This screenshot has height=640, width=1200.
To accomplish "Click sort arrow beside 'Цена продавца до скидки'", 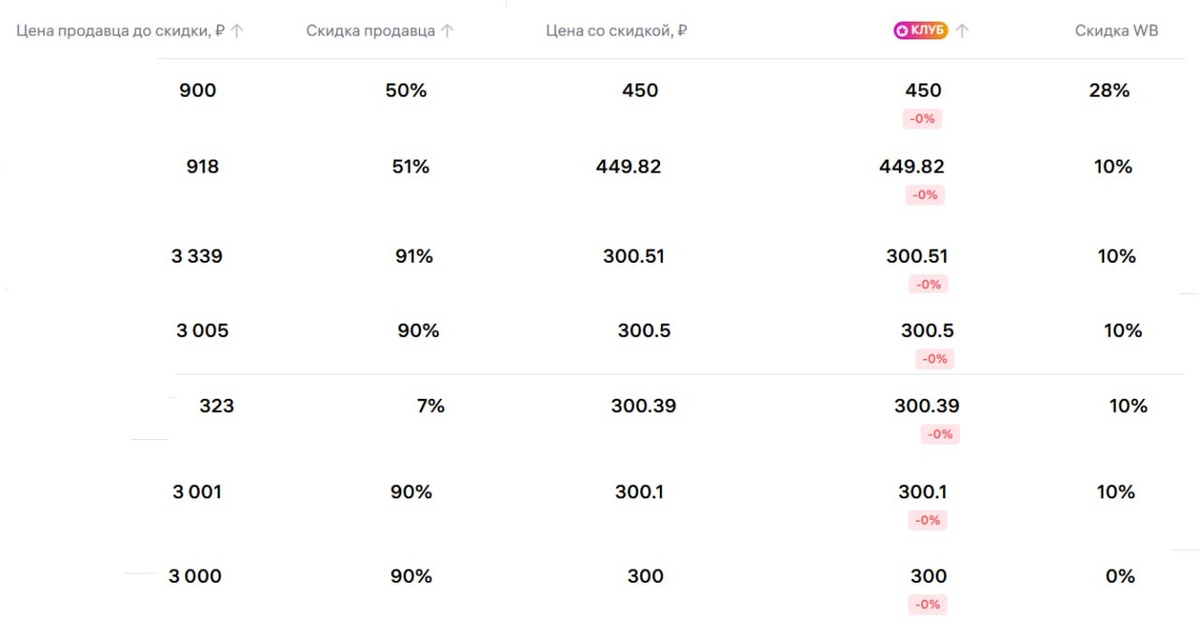I will pos(237,31).
